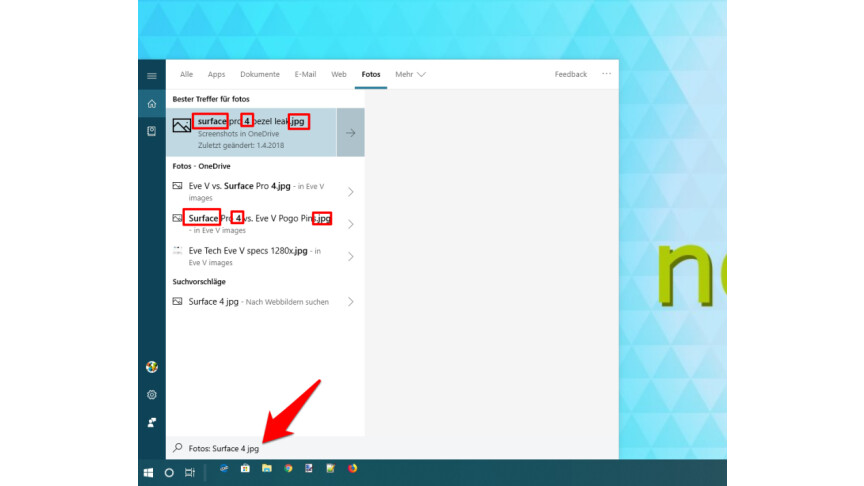Image resolution: width=864 pixels, height=486 pixels.
Task: Switch to the Alle tab
Action: pos(186,74)
